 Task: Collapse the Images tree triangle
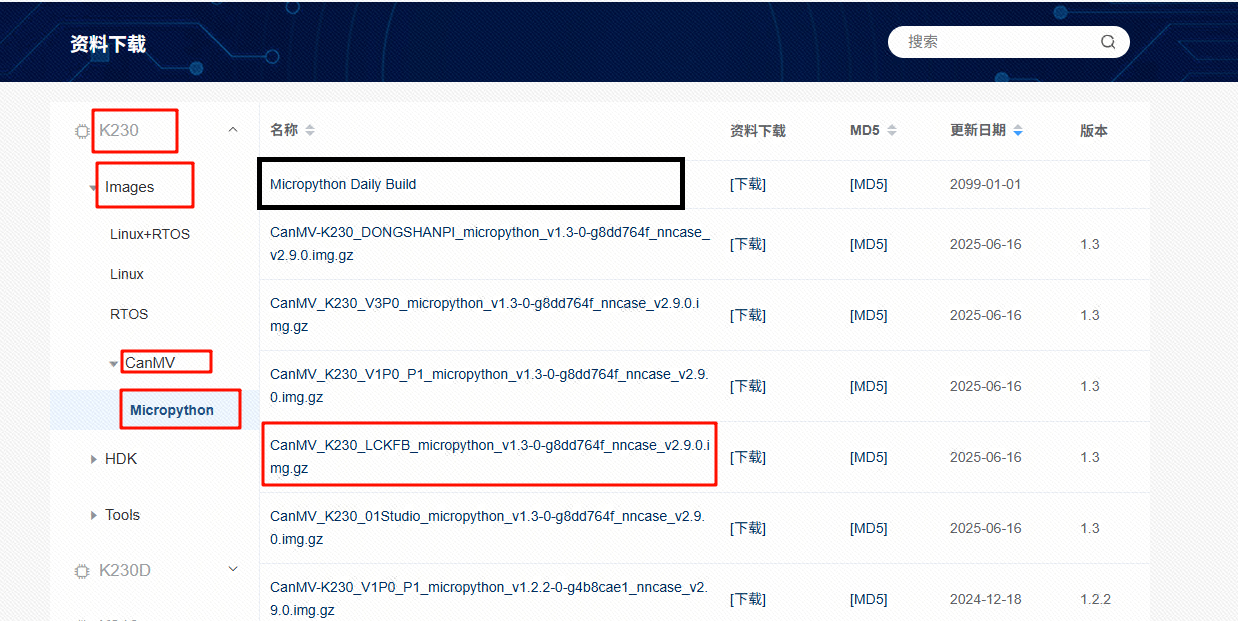pyautogui.click(x=93, y=187)
